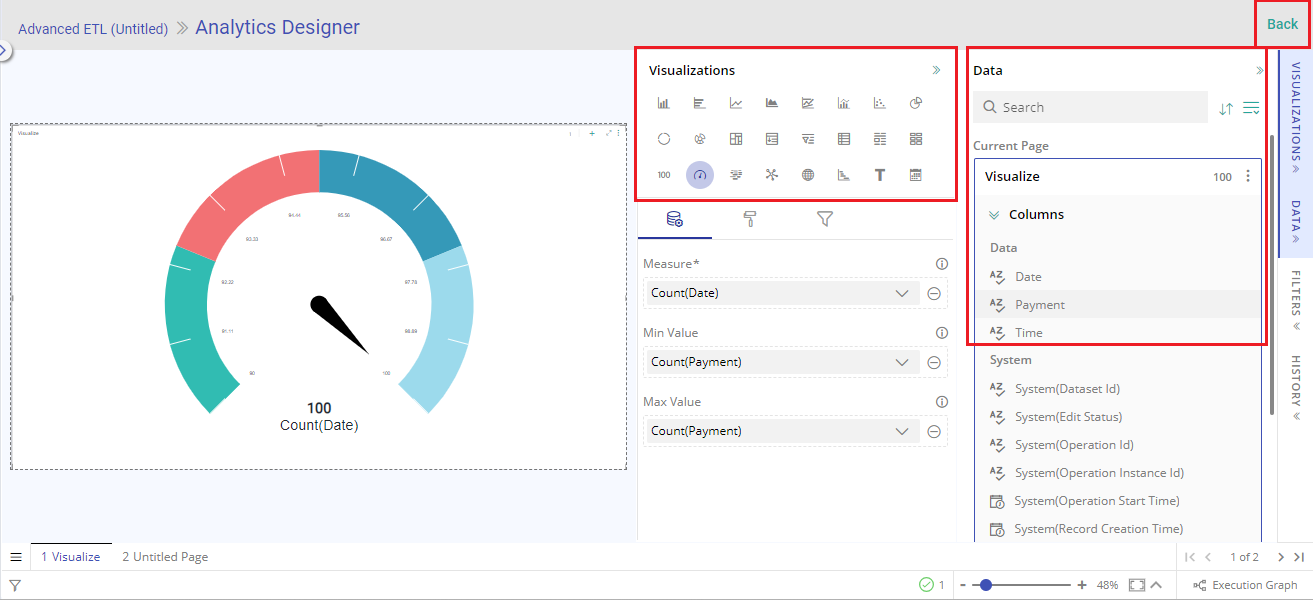Click the sort icon in Data panel
Image resolution: width=1313 pixels, height=600 pixels.
[x=1226, y=108]
